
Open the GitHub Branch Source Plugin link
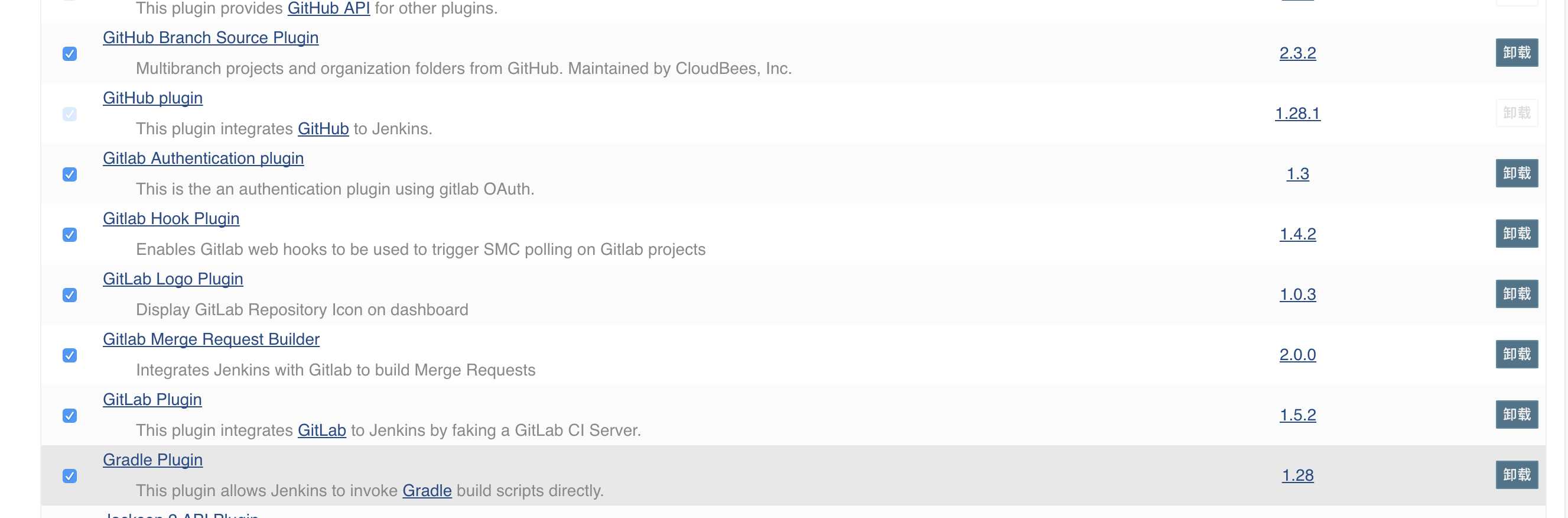(x=210, y=38)
